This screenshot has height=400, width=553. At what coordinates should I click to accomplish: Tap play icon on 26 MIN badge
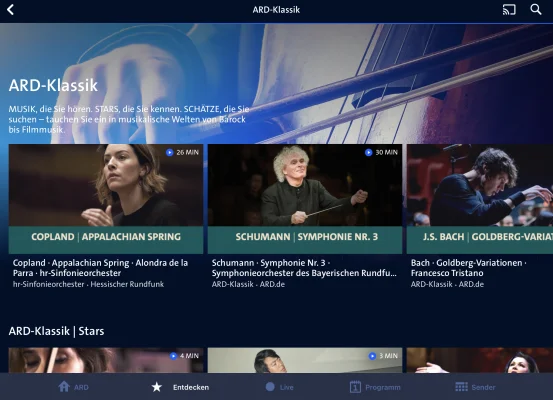(170, 152)
